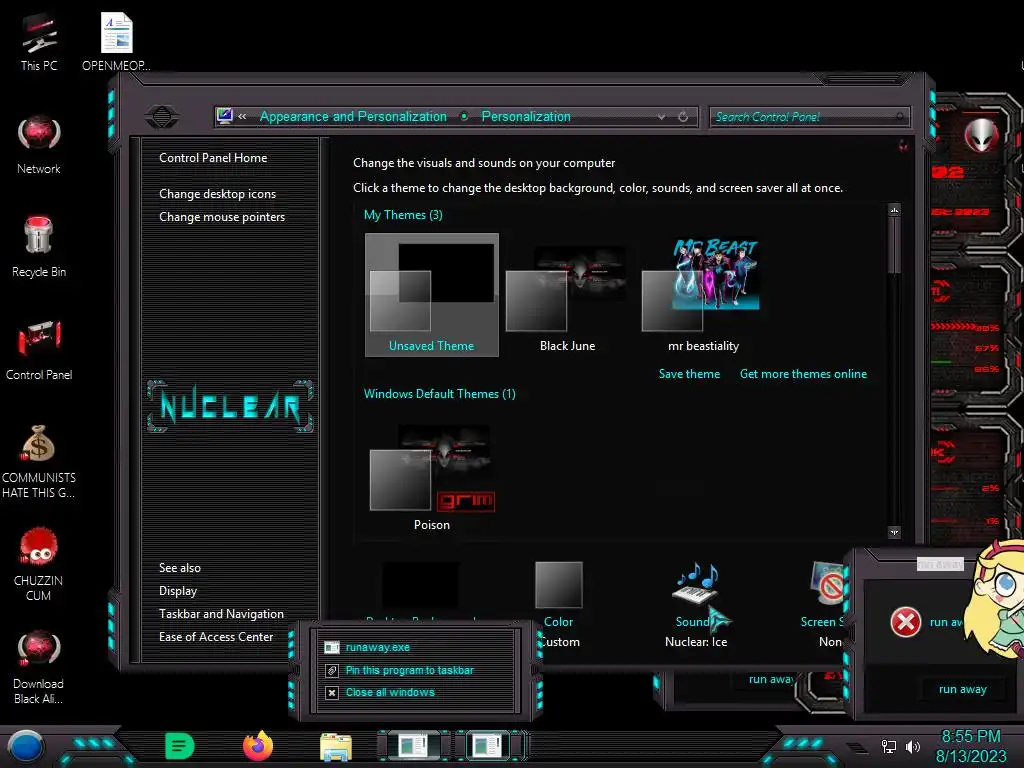Image resolution: width=1024 pixels, height=768 pixels.
Task: Click the taskbar clock showing 8:55 PM
Action: point(970,737)
